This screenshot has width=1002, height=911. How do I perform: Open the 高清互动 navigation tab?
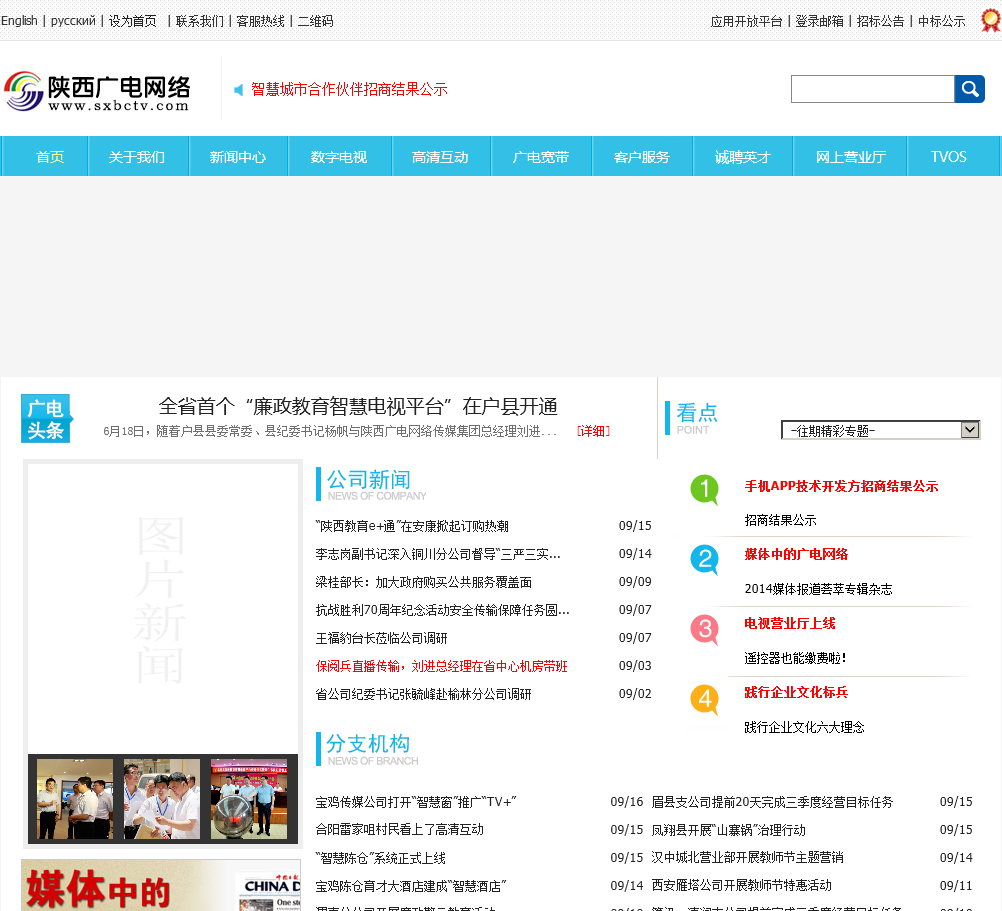[440, 157]
